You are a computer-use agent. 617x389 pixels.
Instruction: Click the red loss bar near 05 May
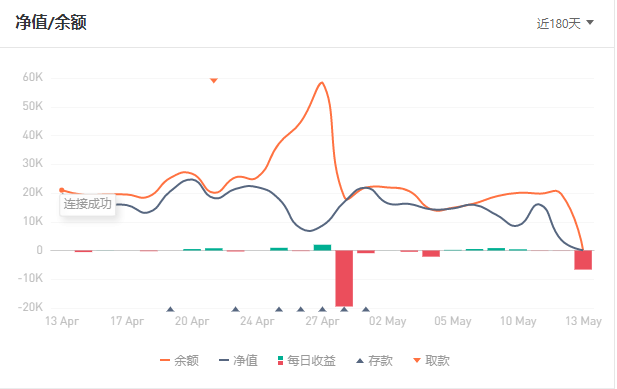(x=431, y=254)
